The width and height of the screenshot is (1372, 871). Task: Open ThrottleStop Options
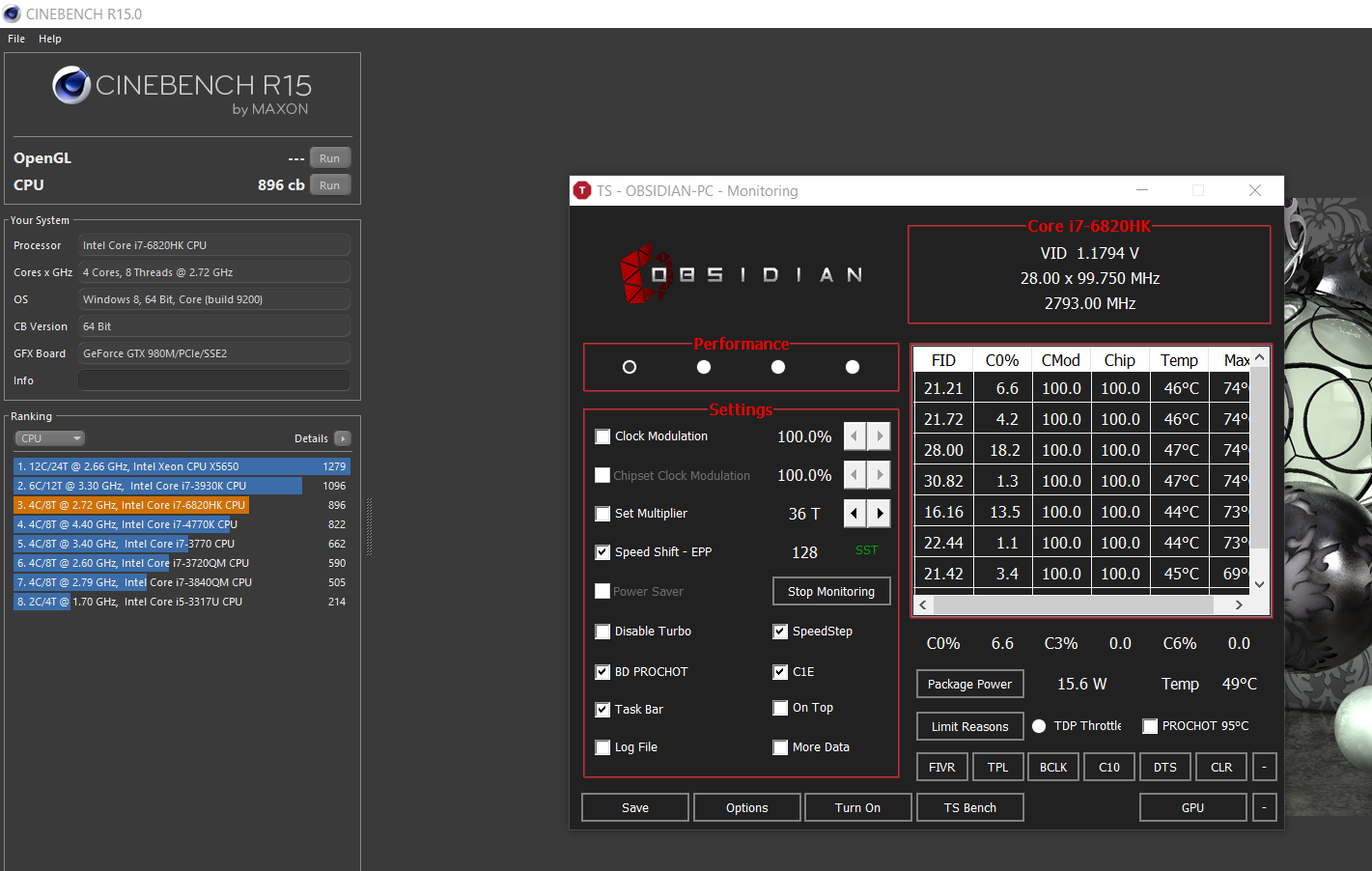click(747, 808)
